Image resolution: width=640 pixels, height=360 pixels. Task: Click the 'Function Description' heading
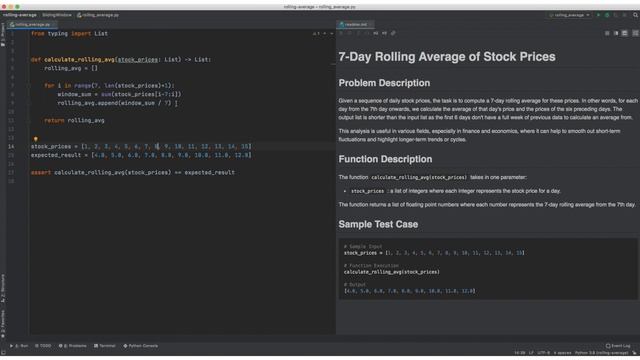pyautogui.click(x=385, y=159)
